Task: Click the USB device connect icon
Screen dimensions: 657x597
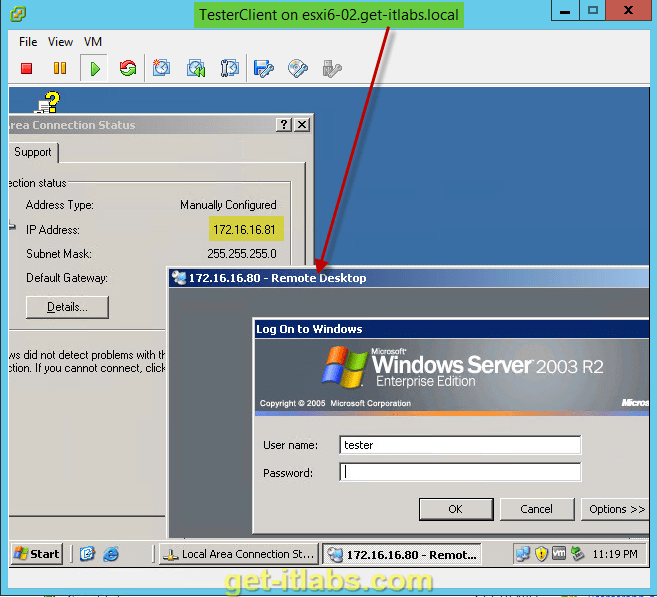Action: point(332,68)
